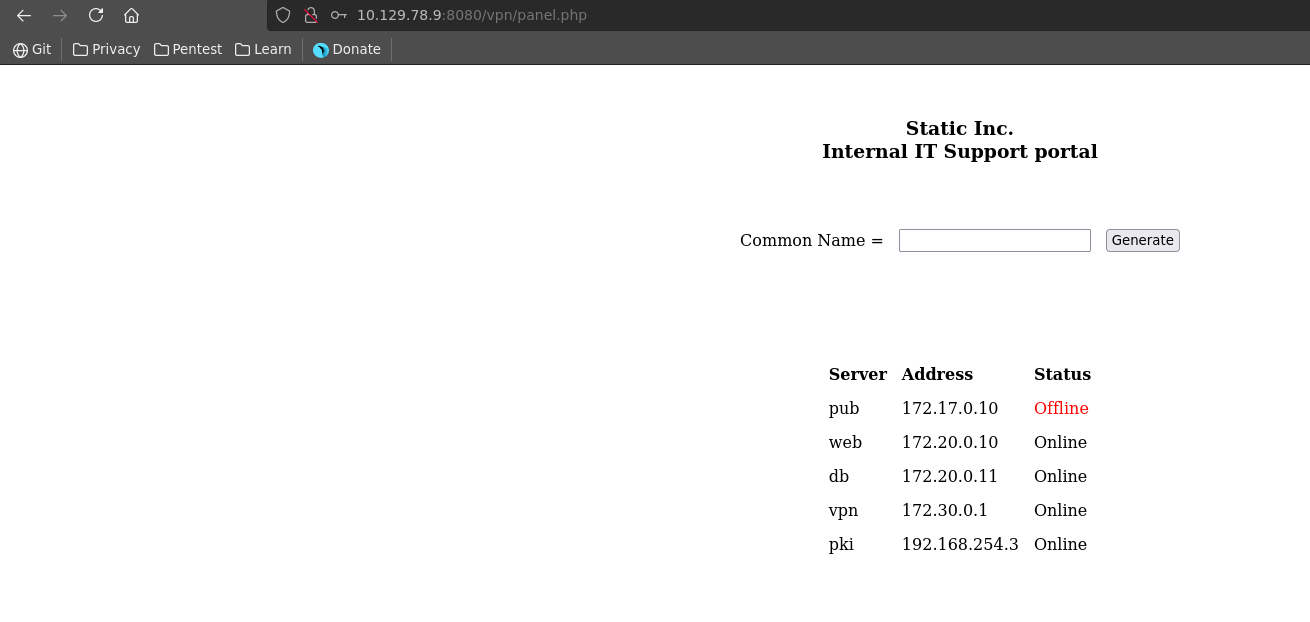1310x622 pixels.
Task: Click the forward navigation arrow
Action: [60, 15]
